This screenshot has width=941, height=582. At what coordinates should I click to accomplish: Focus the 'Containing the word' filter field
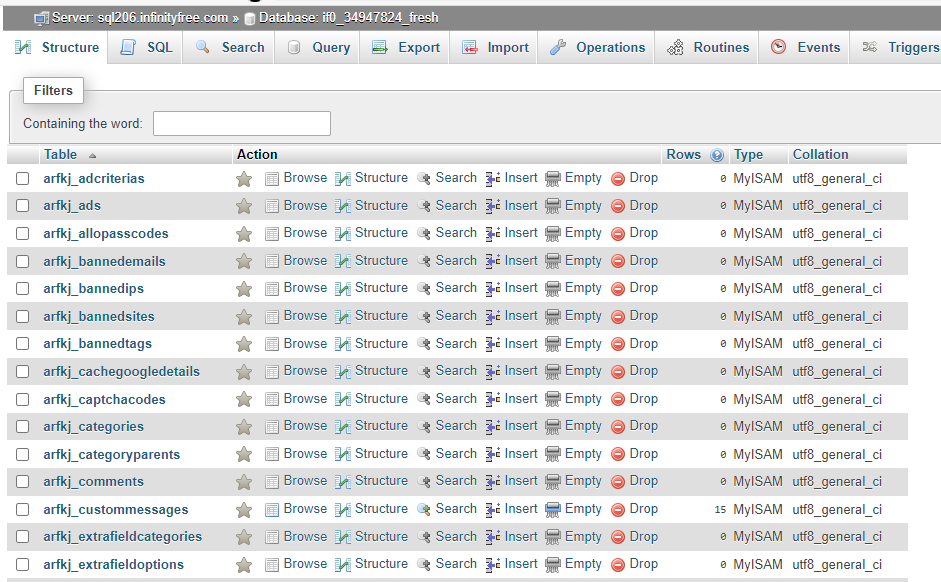241,124
